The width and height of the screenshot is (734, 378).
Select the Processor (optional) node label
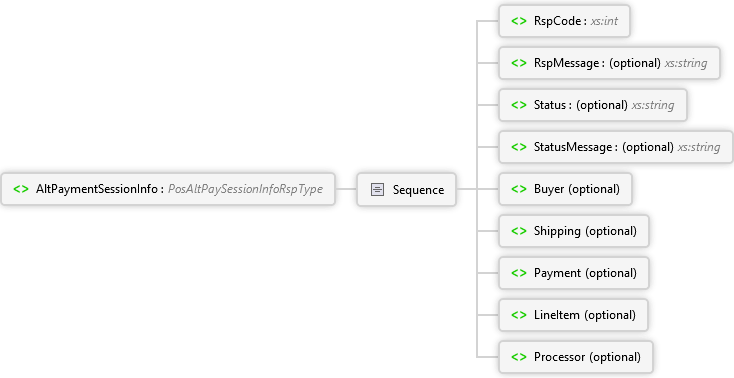pos(587,357)
